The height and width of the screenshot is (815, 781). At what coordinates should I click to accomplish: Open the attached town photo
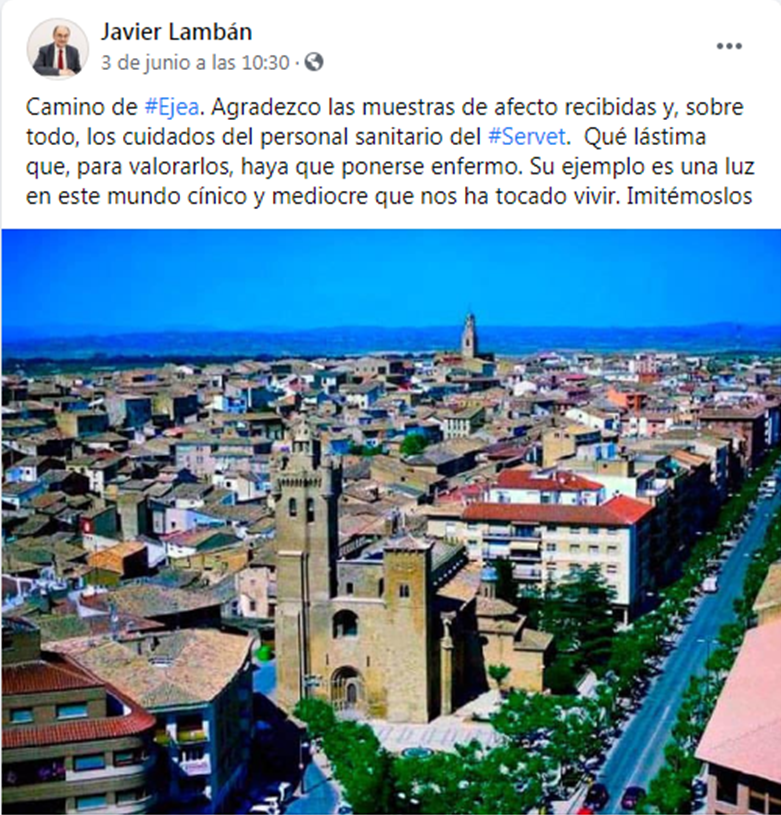coord(391,521)
